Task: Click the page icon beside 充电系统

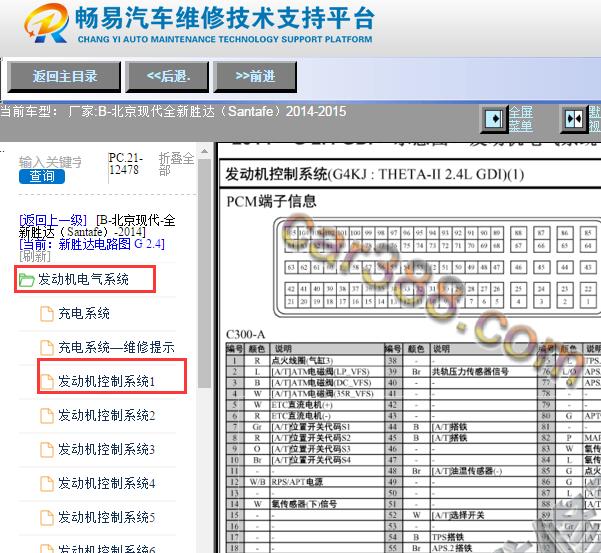Action: (x=47, y=314)
